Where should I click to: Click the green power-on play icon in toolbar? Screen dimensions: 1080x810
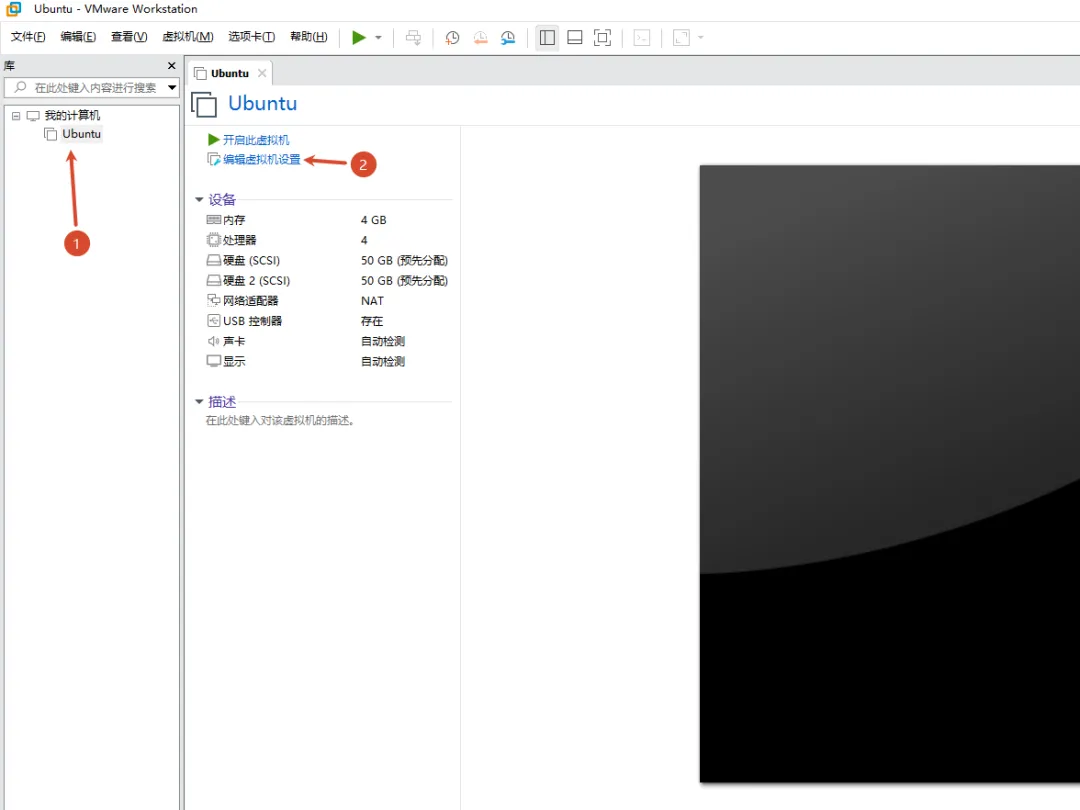pyautogui.click(x=358, y=37)
